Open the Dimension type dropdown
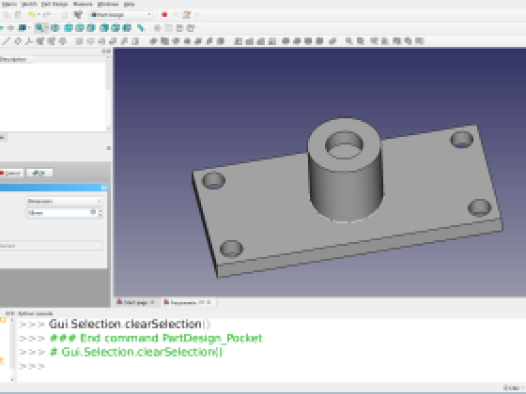The height and width of the screenshot is (394, 526). tap(64, 201)
